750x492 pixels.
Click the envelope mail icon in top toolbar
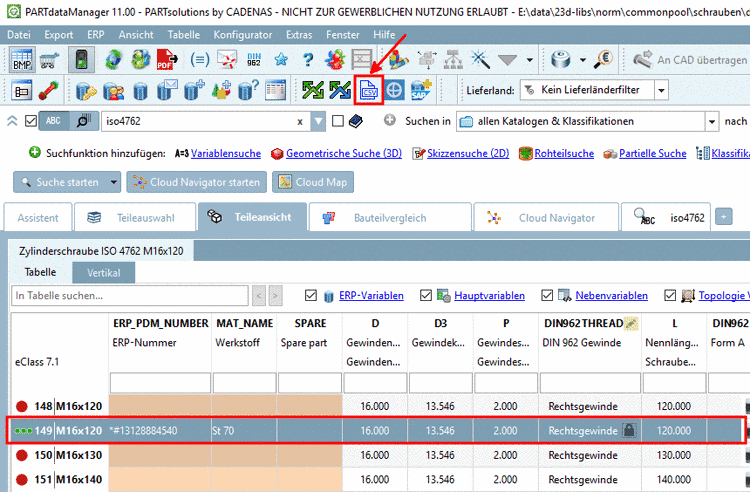[x=227, y=60]
